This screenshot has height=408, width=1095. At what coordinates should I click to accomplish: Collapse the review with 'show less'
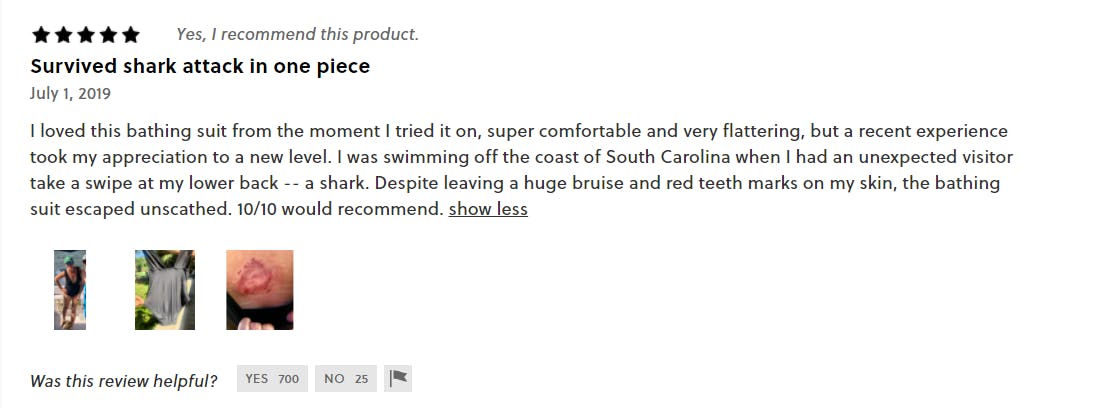pos(488,209)
